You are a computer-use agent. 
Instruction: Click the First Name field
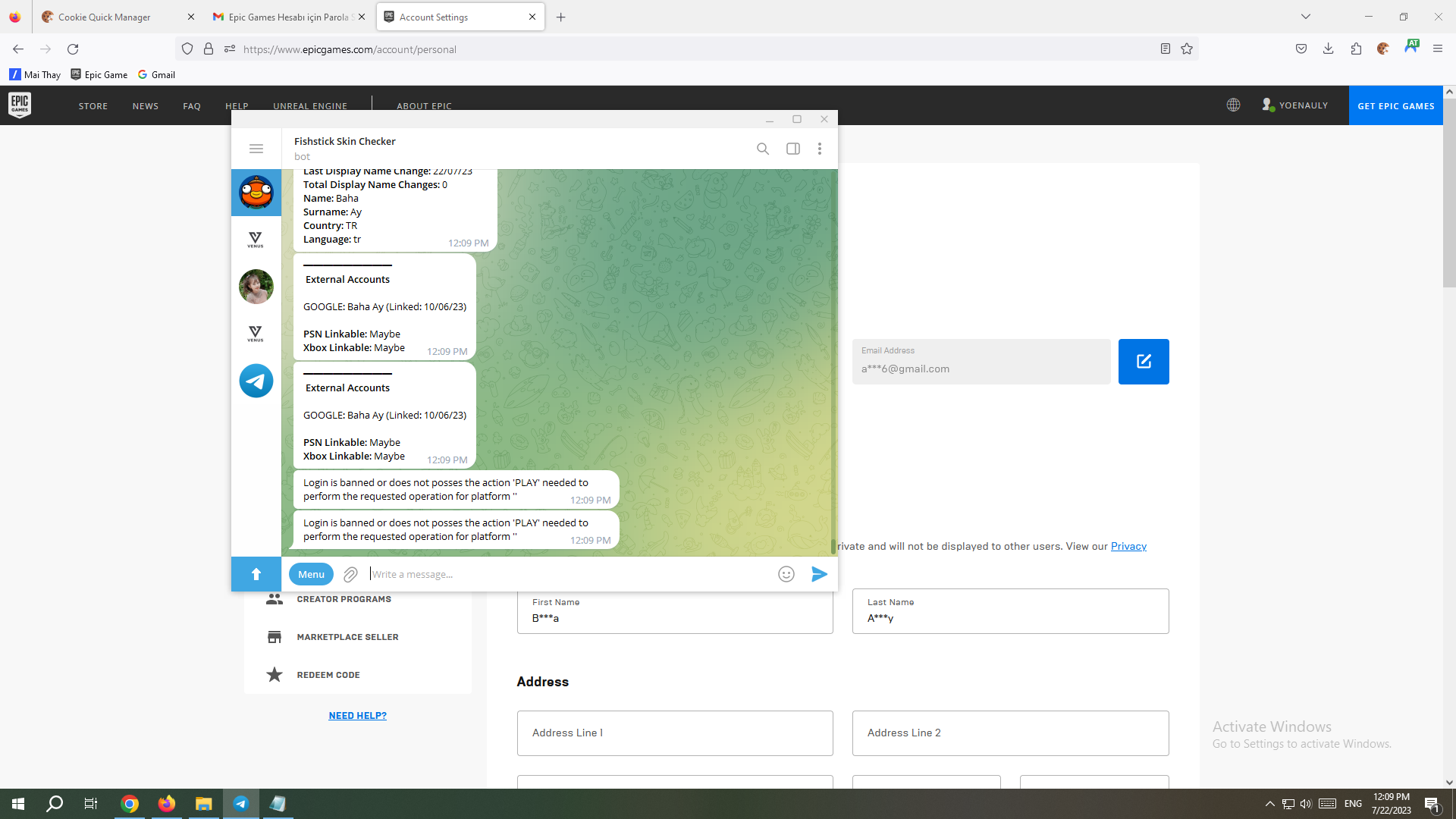(x=675, y=611)
